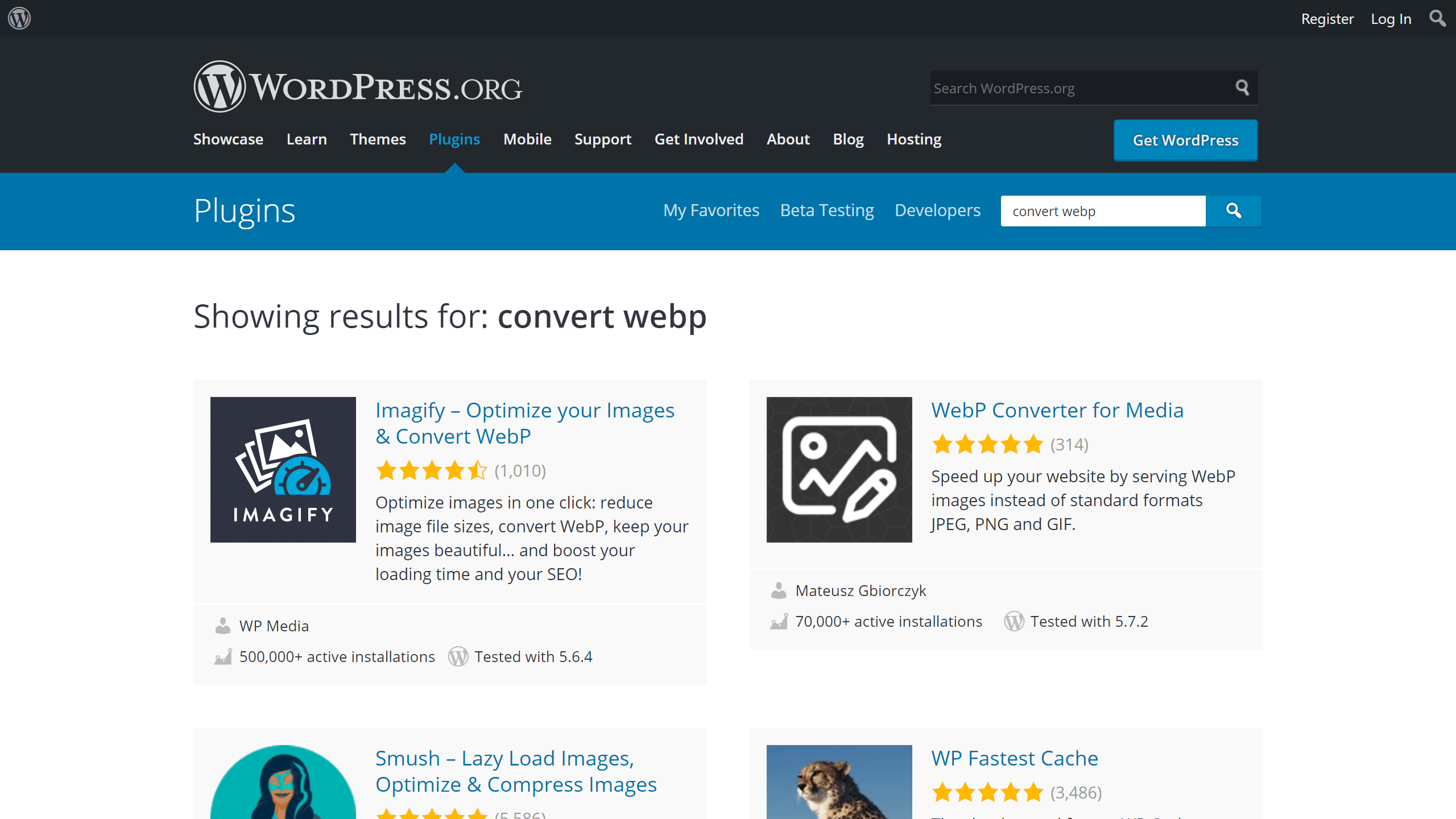Click the blue plugin search magnifier button
Screen dimensions: 1456x819
coord(1234,211)
